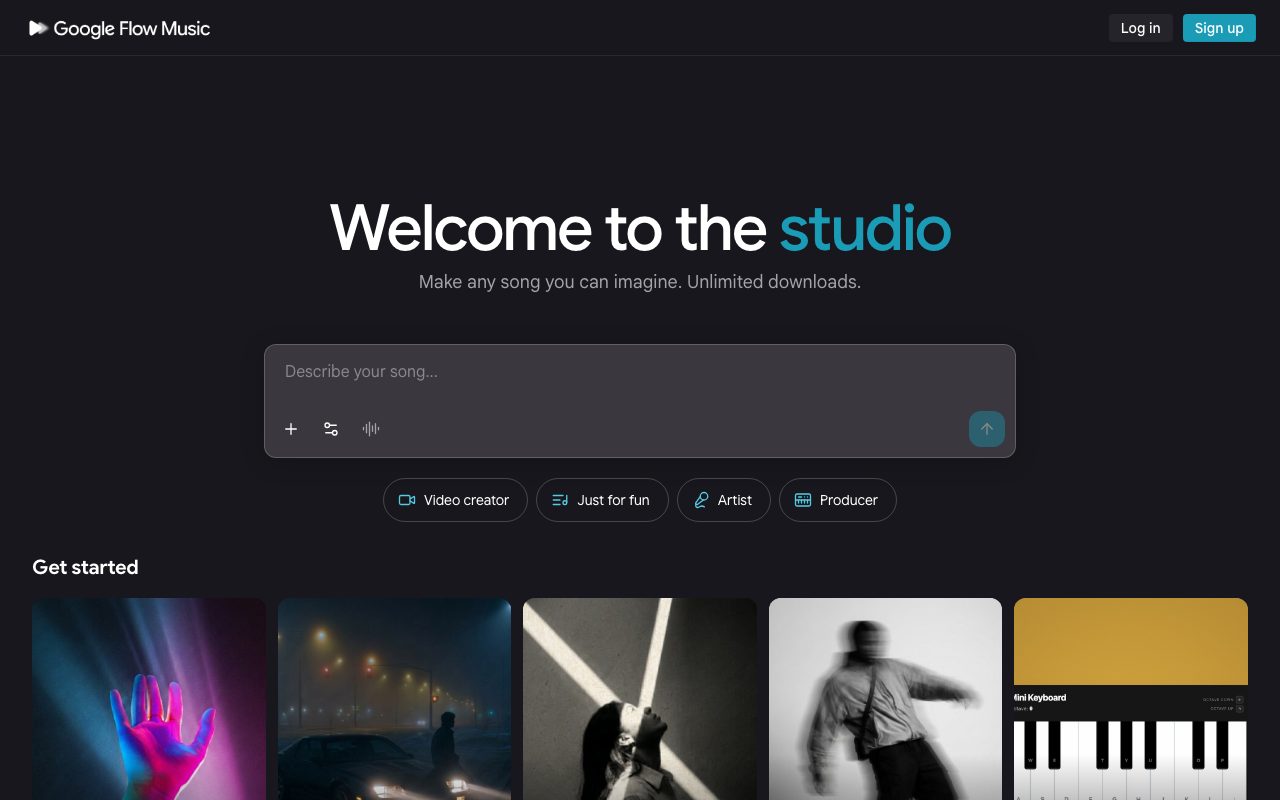Select the Video creator chip
This screenshot has width=1280, height=800.
[455, 500]
